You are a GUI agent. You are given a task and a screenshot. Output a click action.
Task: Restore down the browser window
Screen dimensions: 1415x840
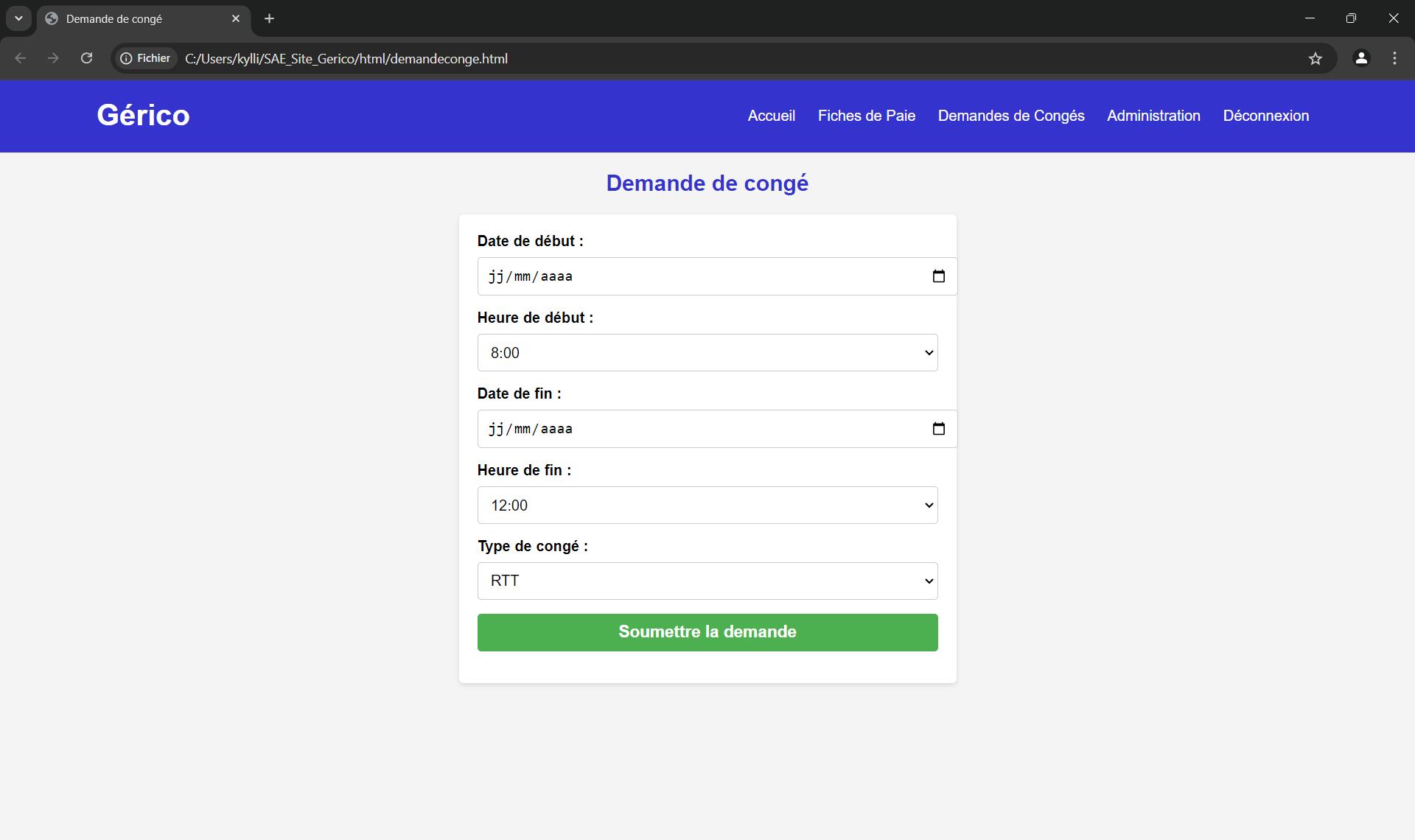coord(1351,18)
